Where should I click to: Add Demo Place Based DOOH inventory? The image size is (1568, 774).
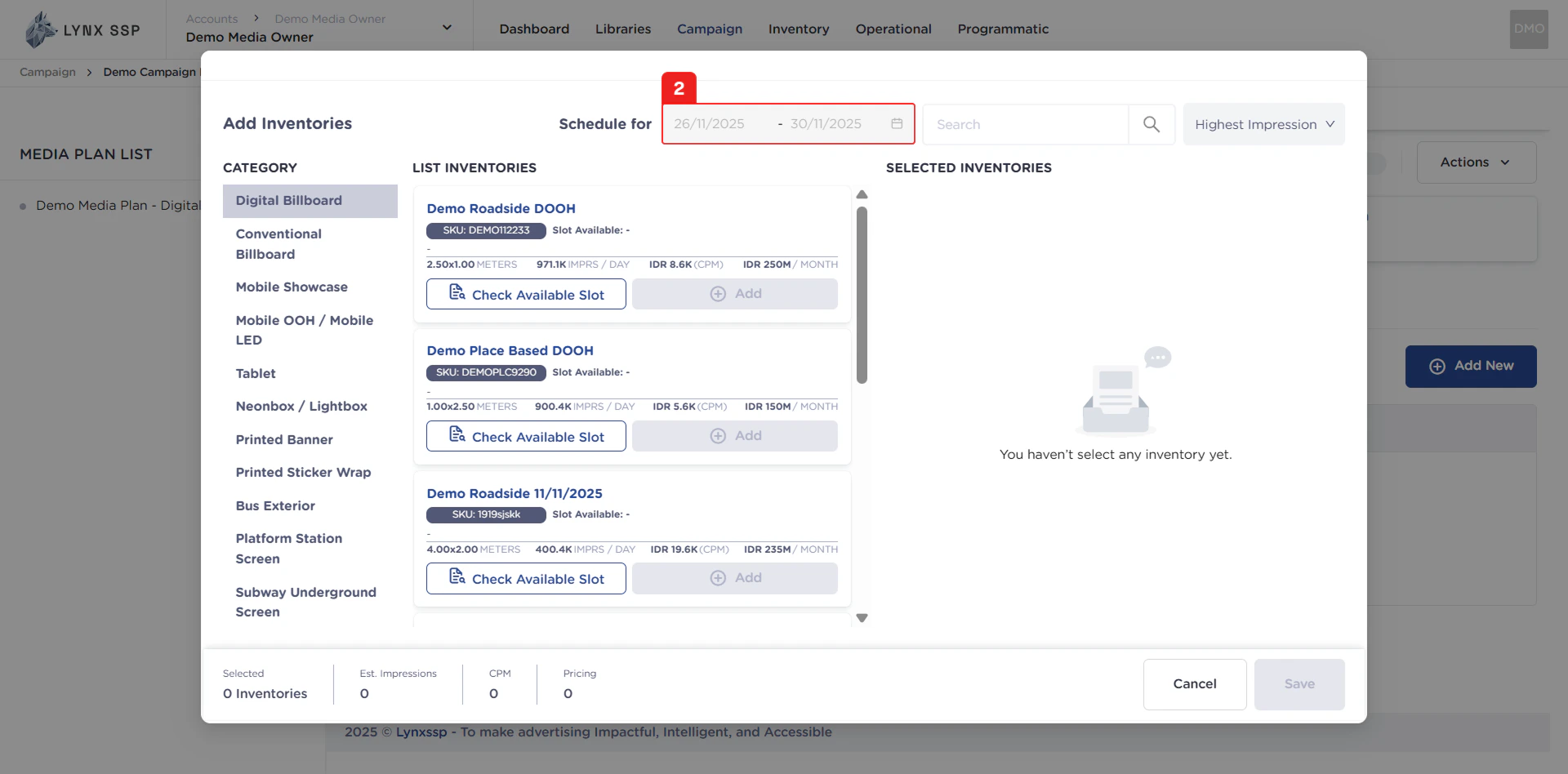[735, 436]
